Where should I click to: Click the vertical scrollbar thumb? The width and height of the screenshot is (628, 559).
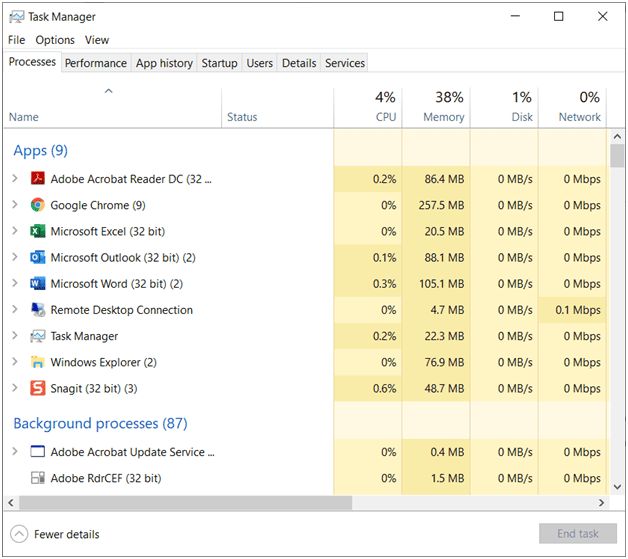pyautogui.click(x=617, y=155)
